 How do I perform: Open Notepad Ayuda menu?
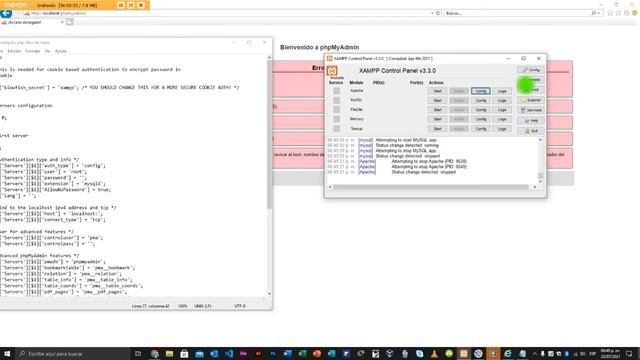click(x=60, y=51)
